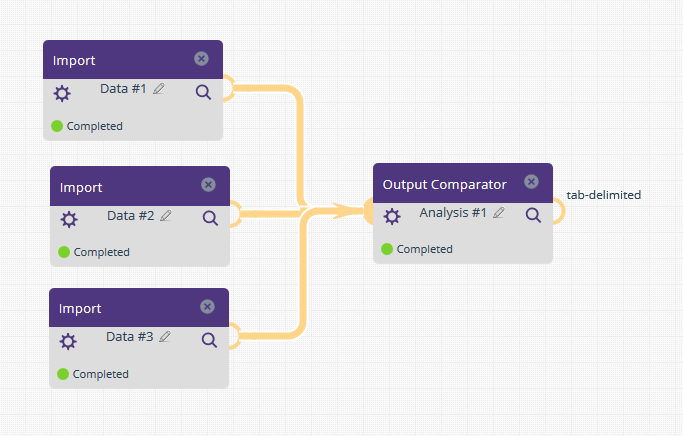View Analysis #1 results with magnifier icon
The width and height of the screenshot is (683, 436).
pos(533,215)
